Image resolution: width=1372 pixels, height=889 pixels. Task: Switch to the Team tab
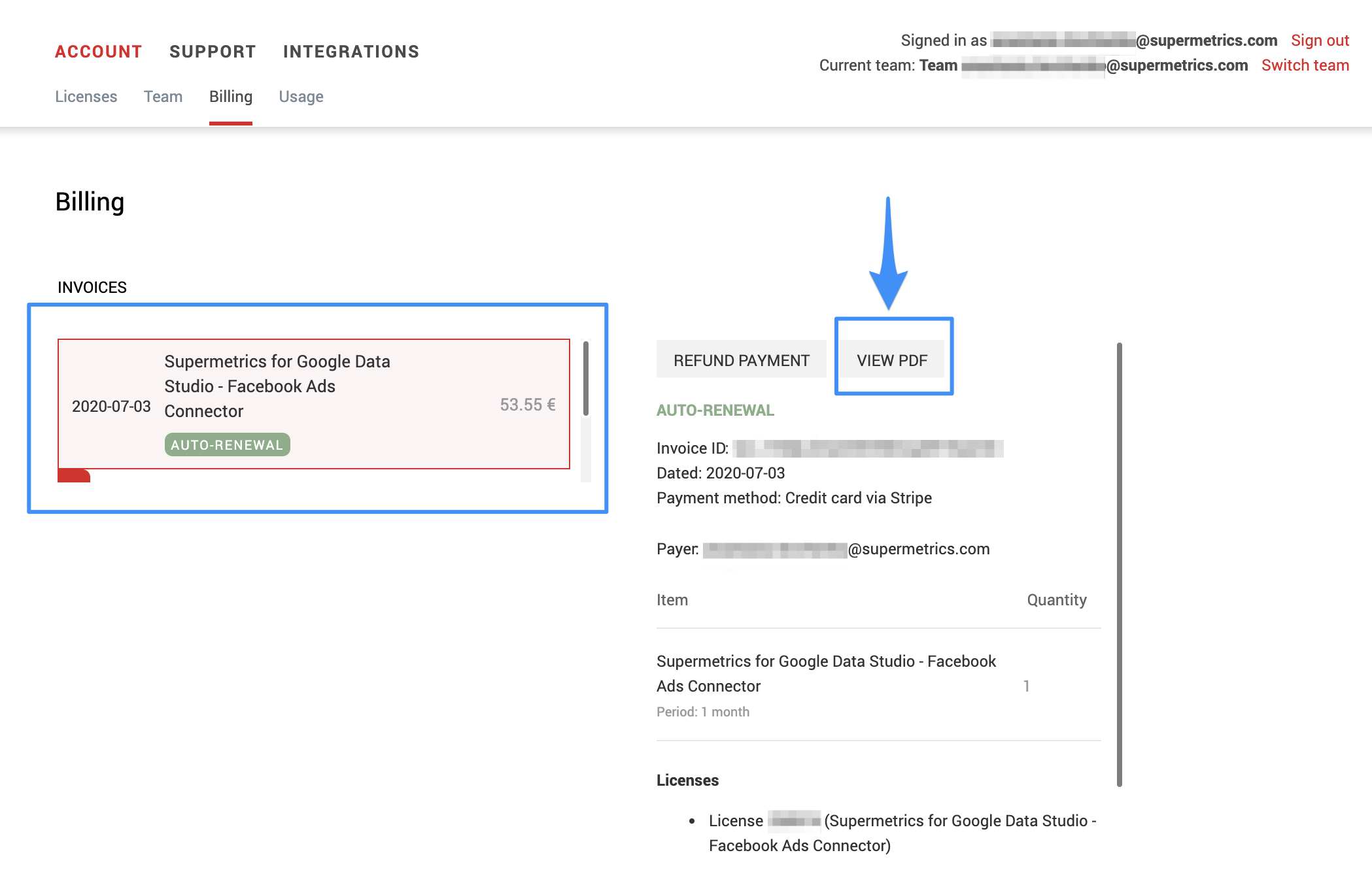coord(163,97)
